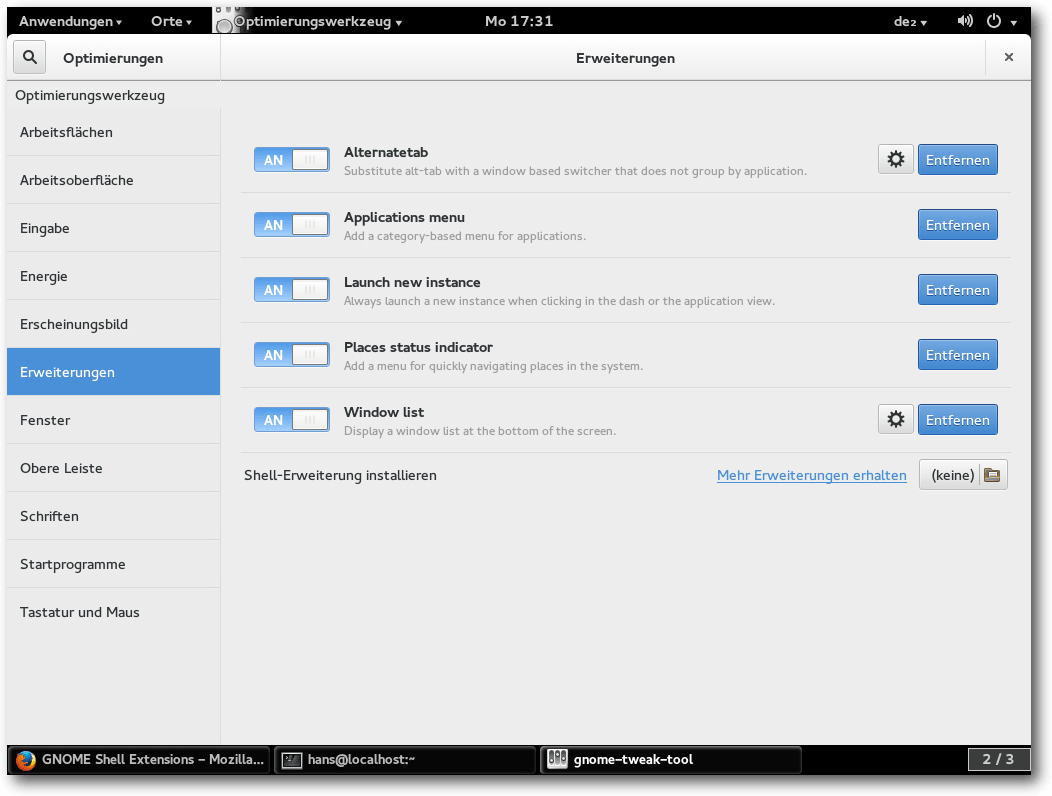
Task: Click the Places status indicator title
Action: pyautogui.click(x=418, y=347)
